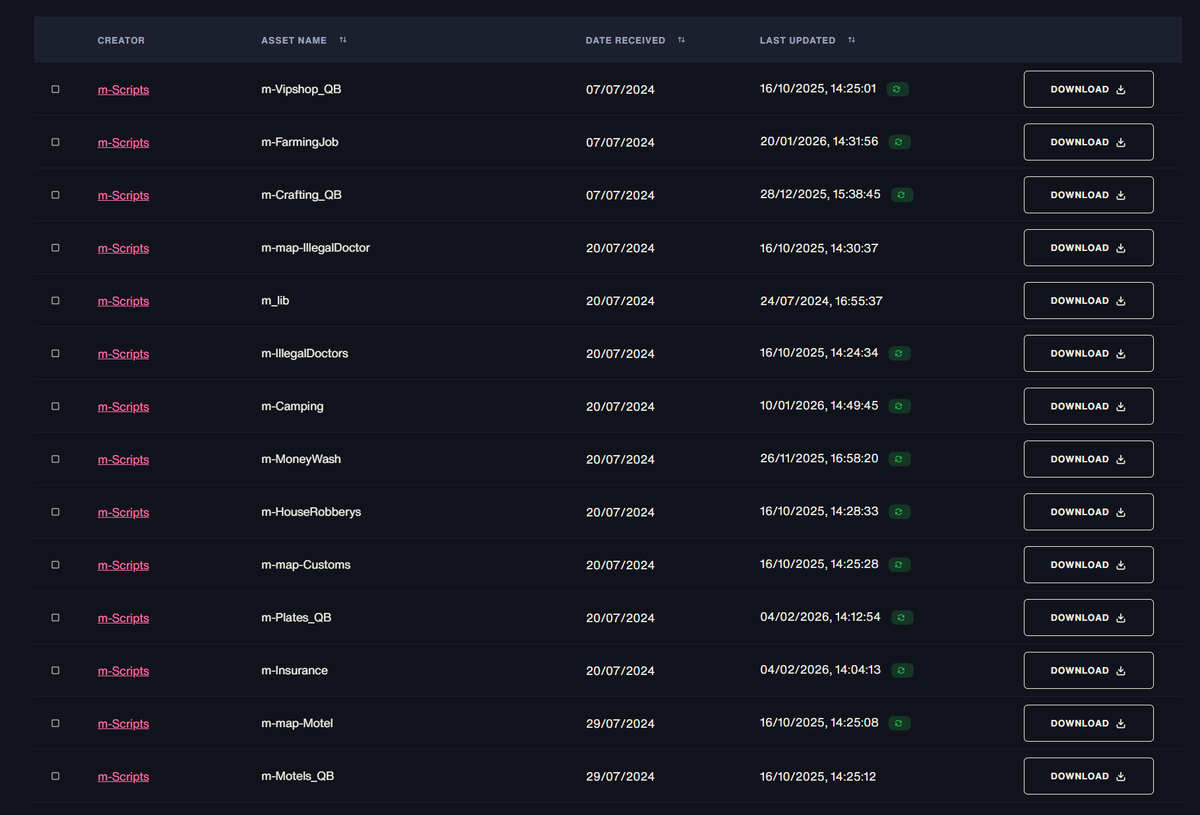Download the m-HouseRobberys asset
1200x815 pixels.
tap(1088, 512)
